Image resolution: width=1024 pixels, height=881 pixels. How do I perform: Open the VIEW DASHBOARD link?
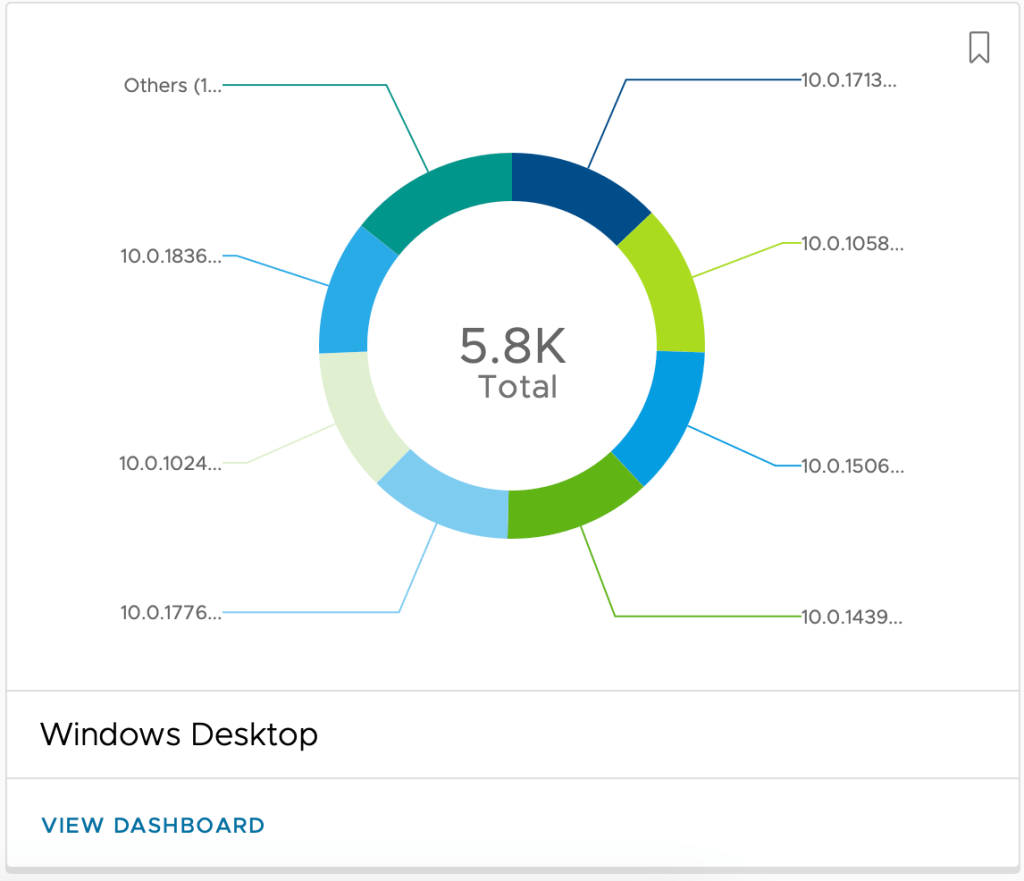[153, 826]
